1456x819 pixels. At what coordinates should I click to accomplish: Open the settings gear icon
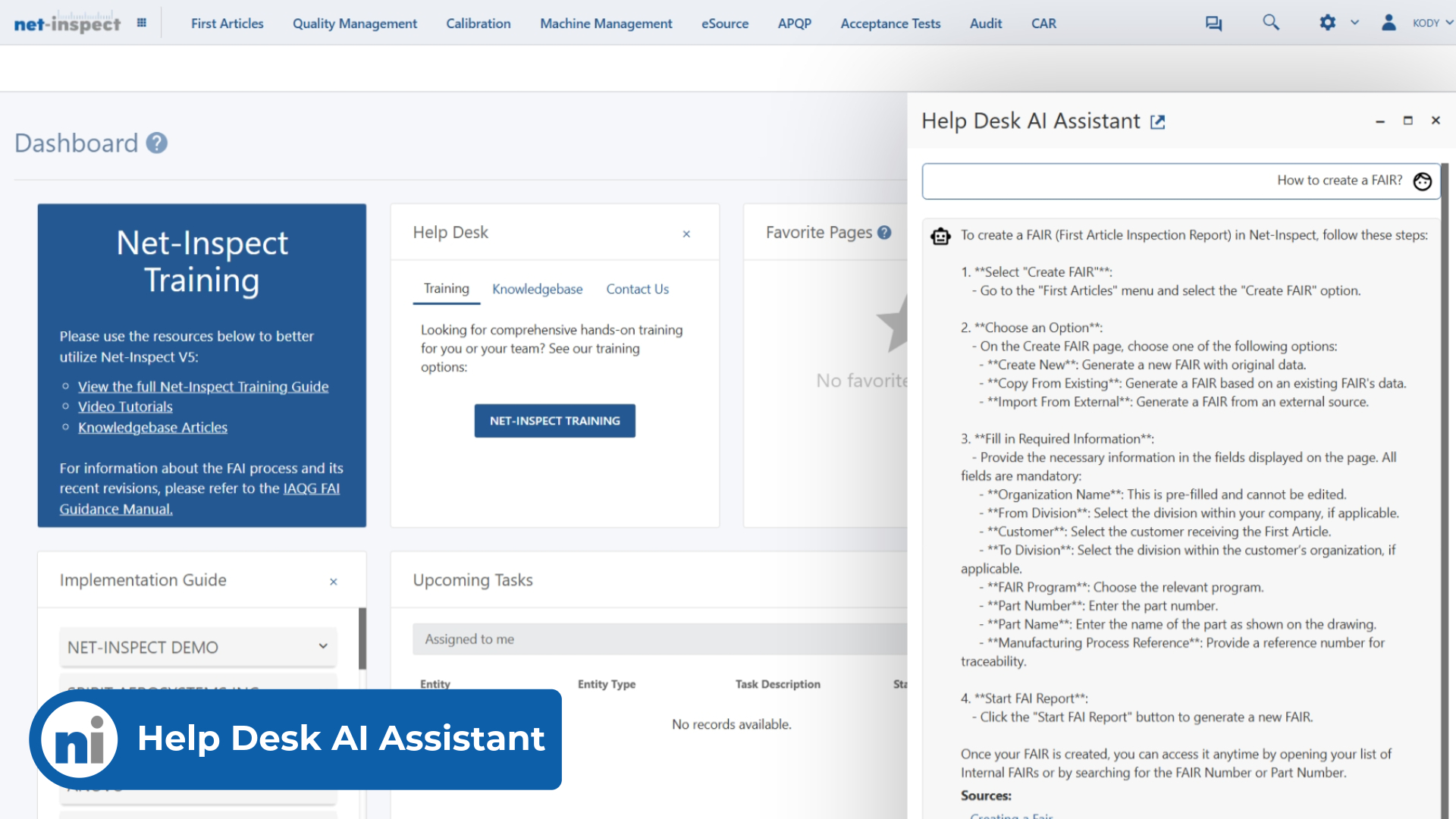(x=1327, y=23)
